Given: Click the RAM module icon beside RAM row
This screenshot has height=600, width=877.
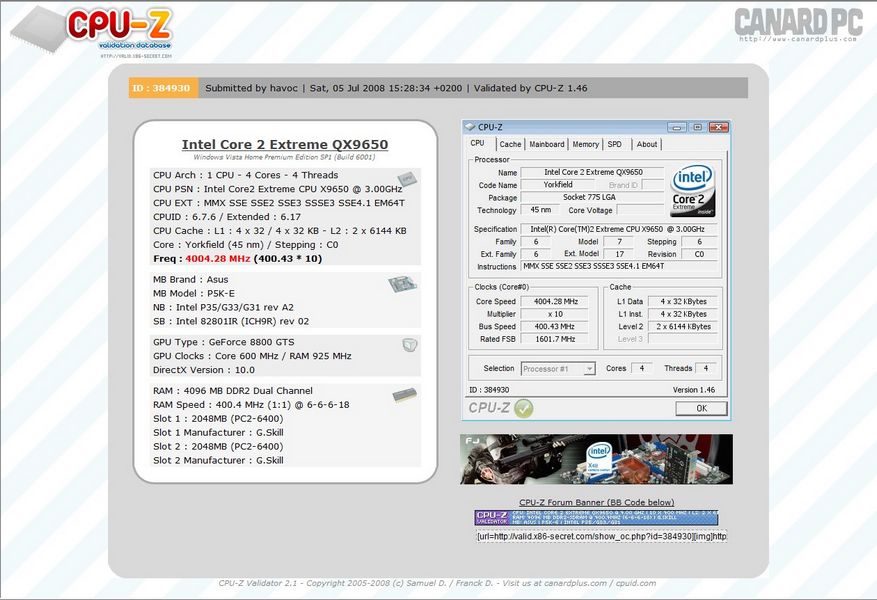Looking at the screenshot, I should (404, 395).
